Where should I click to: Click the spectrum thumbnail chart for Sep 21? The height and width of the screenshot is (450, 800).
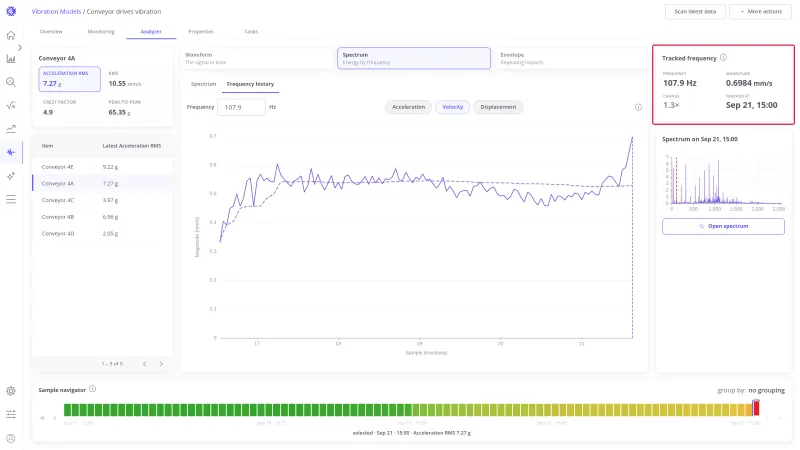(723, 181)
